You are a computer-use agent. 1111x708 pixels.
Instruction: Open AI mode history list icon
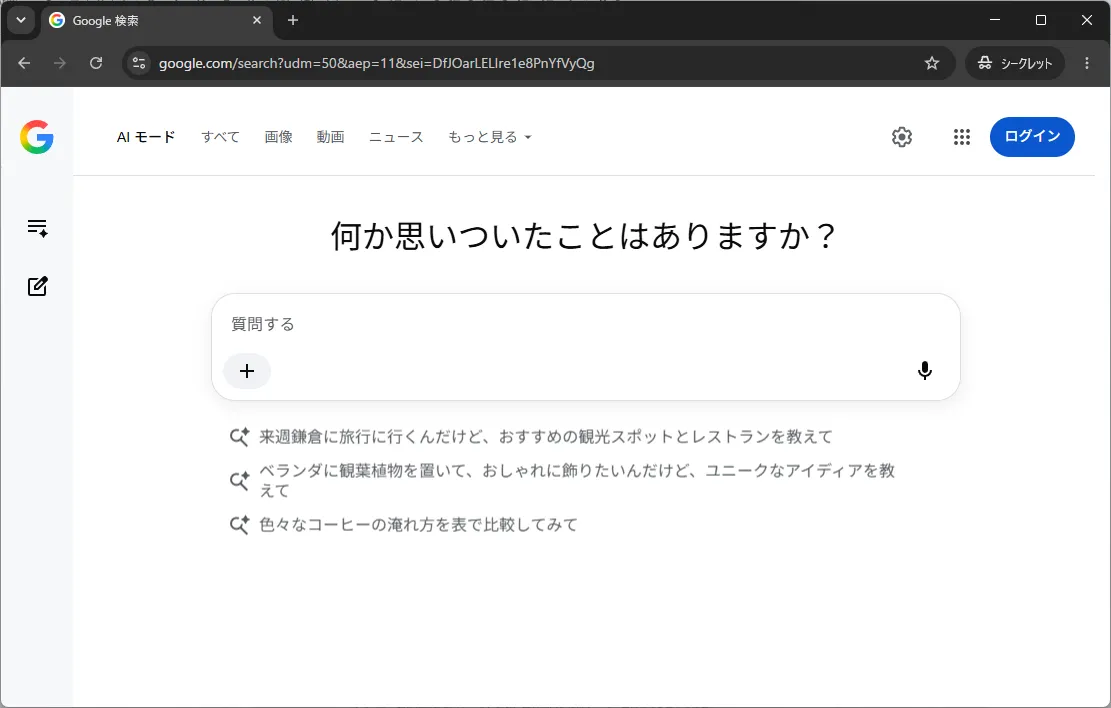click(38, 227)
